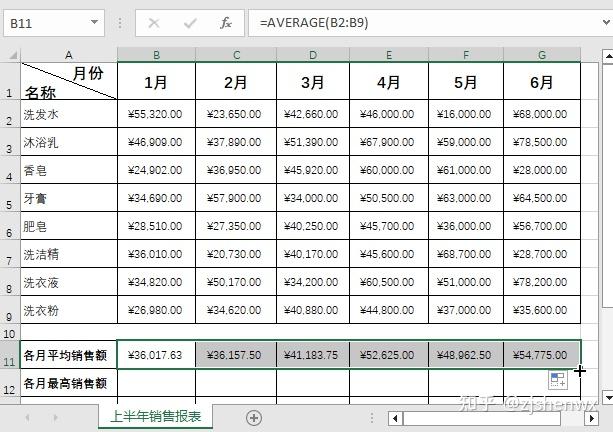This screenshot has height=432, width=613.
Task: Add a new sheet with plus icon
Action: (x=254, y=418)
